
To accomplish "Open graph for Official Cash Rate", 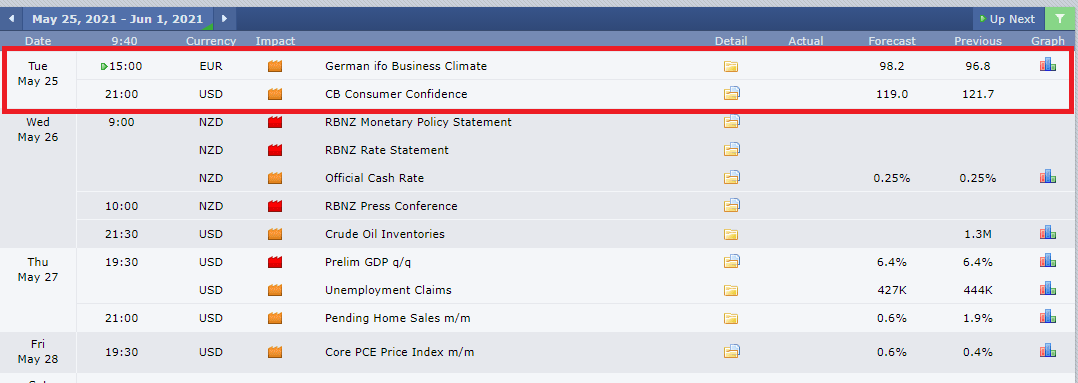I will (x=1047, y=177).
